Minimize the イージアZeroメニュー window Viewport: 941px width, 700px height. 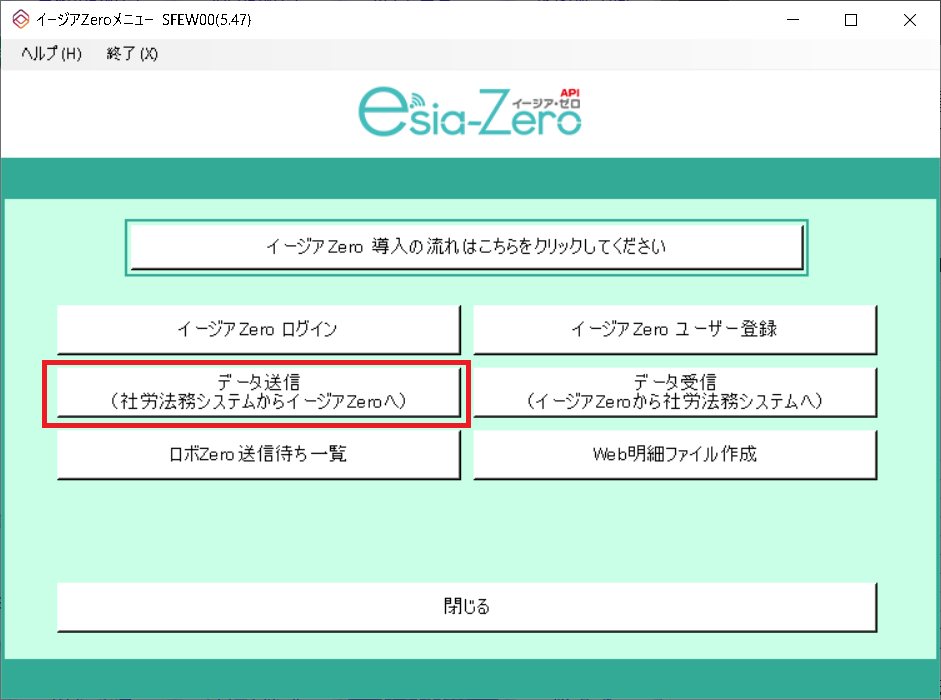tap(791, 19)
